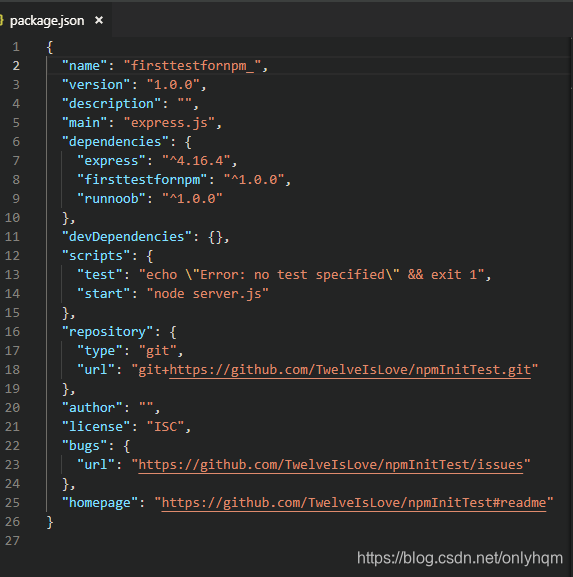Click the "^1.0.0" value on line 9
This screenshot has width=573, height=577.
192,199
